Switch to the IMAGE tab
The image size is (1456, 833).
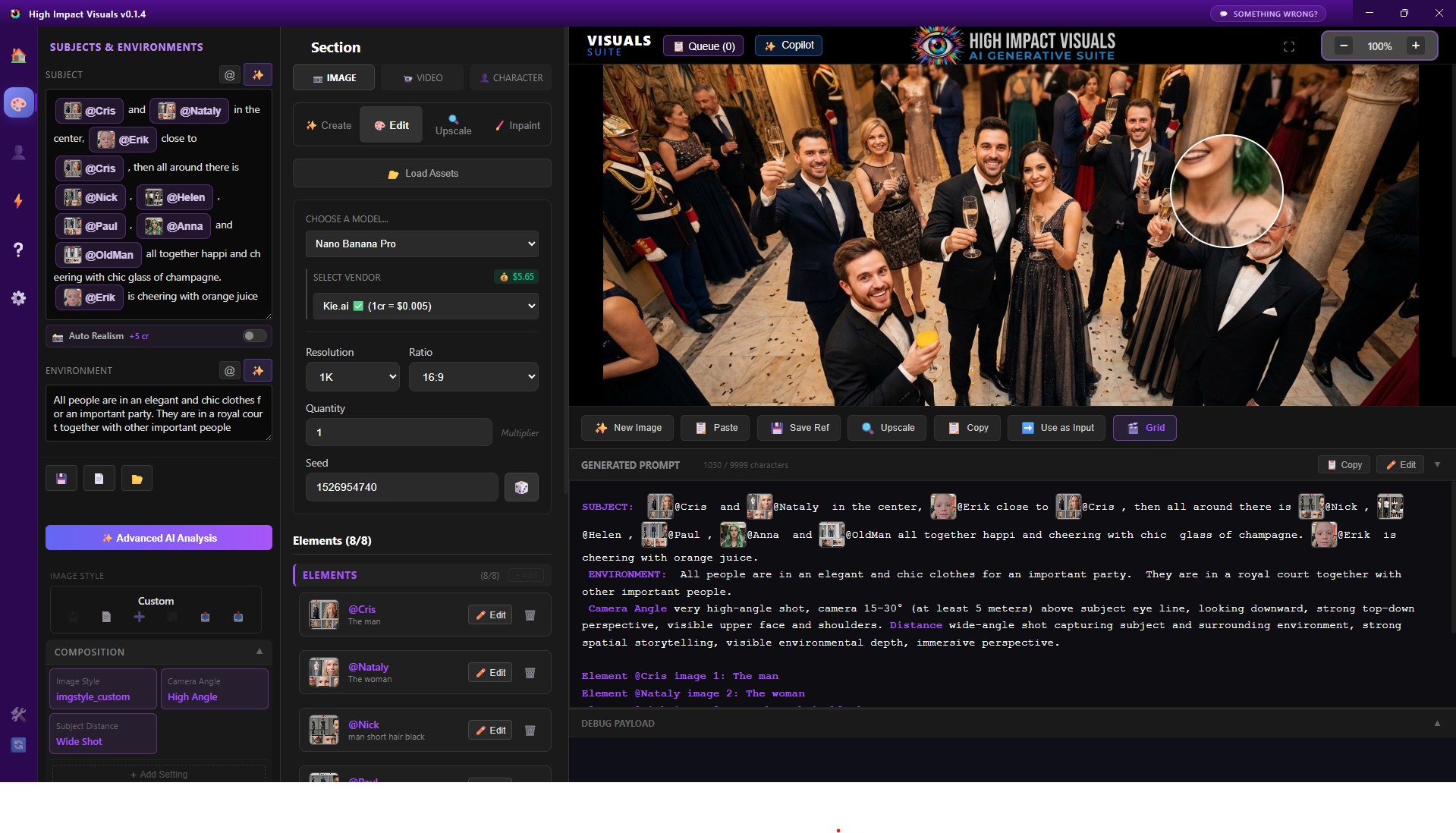334,77
